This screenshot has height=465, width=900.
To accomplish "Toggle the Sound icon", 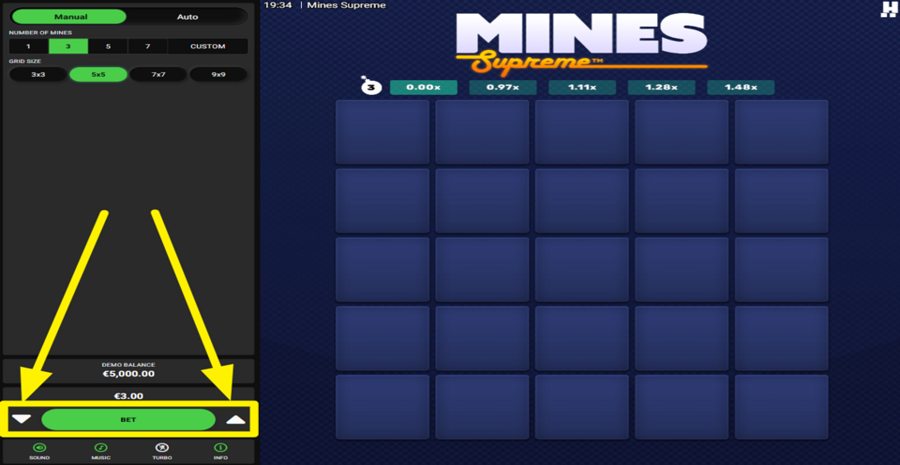I will 40,448.
